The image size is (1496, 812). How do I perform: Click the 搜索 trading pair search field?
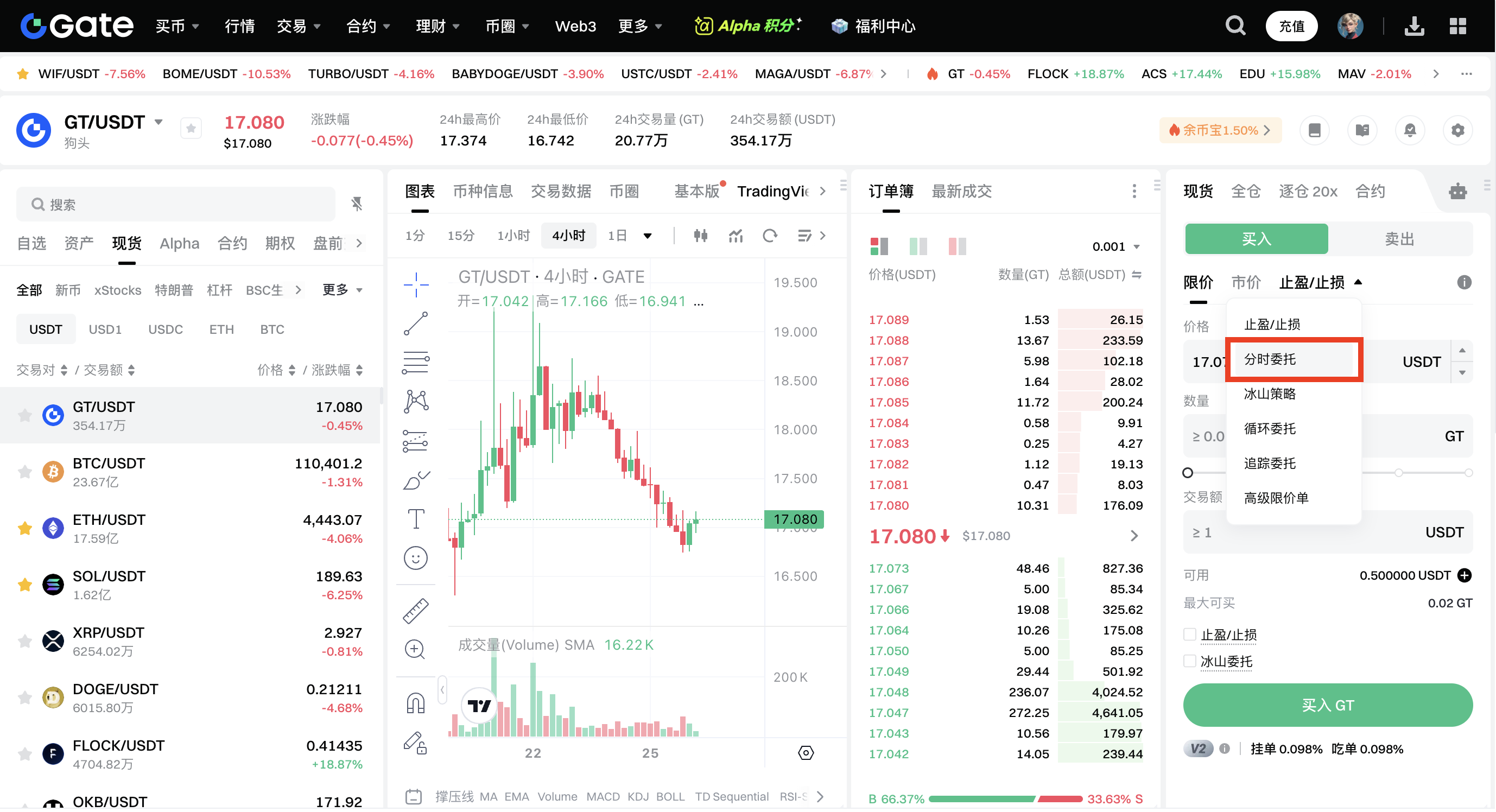[x=175, y=205]
